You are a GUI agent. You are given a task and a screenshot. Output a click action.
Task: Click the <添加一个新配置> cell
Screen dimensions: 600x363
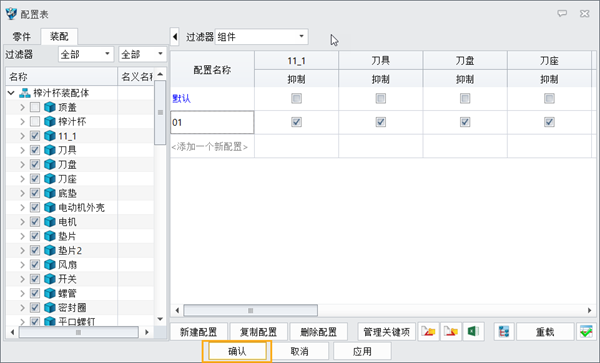point(212,146)
